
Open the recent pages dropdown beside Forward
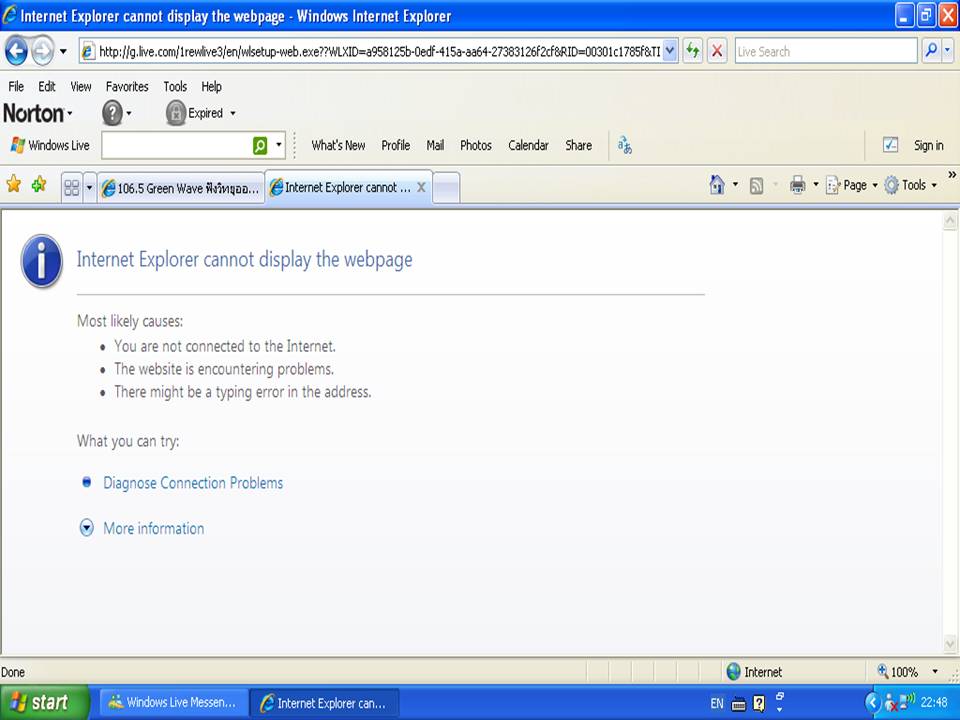pos(63,51)
